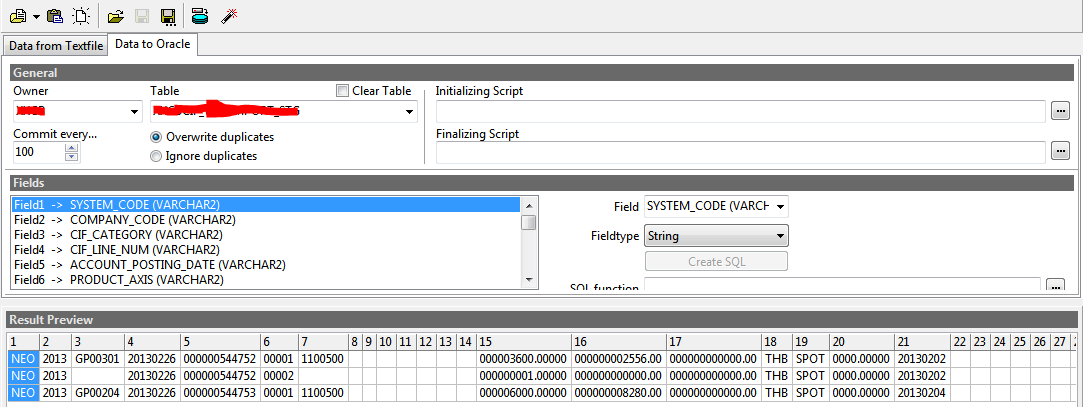
Task: Enable the Clear Table checkbox
Action: (x=343, y=91)
